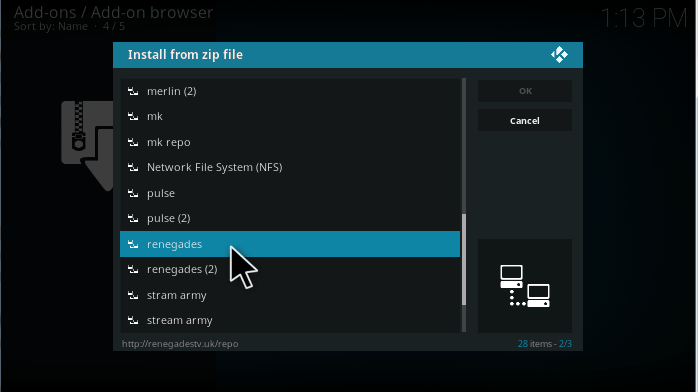Click the network icon next to mk repo
This screenshot has height=392, width=698.
[x=133, y=142]
